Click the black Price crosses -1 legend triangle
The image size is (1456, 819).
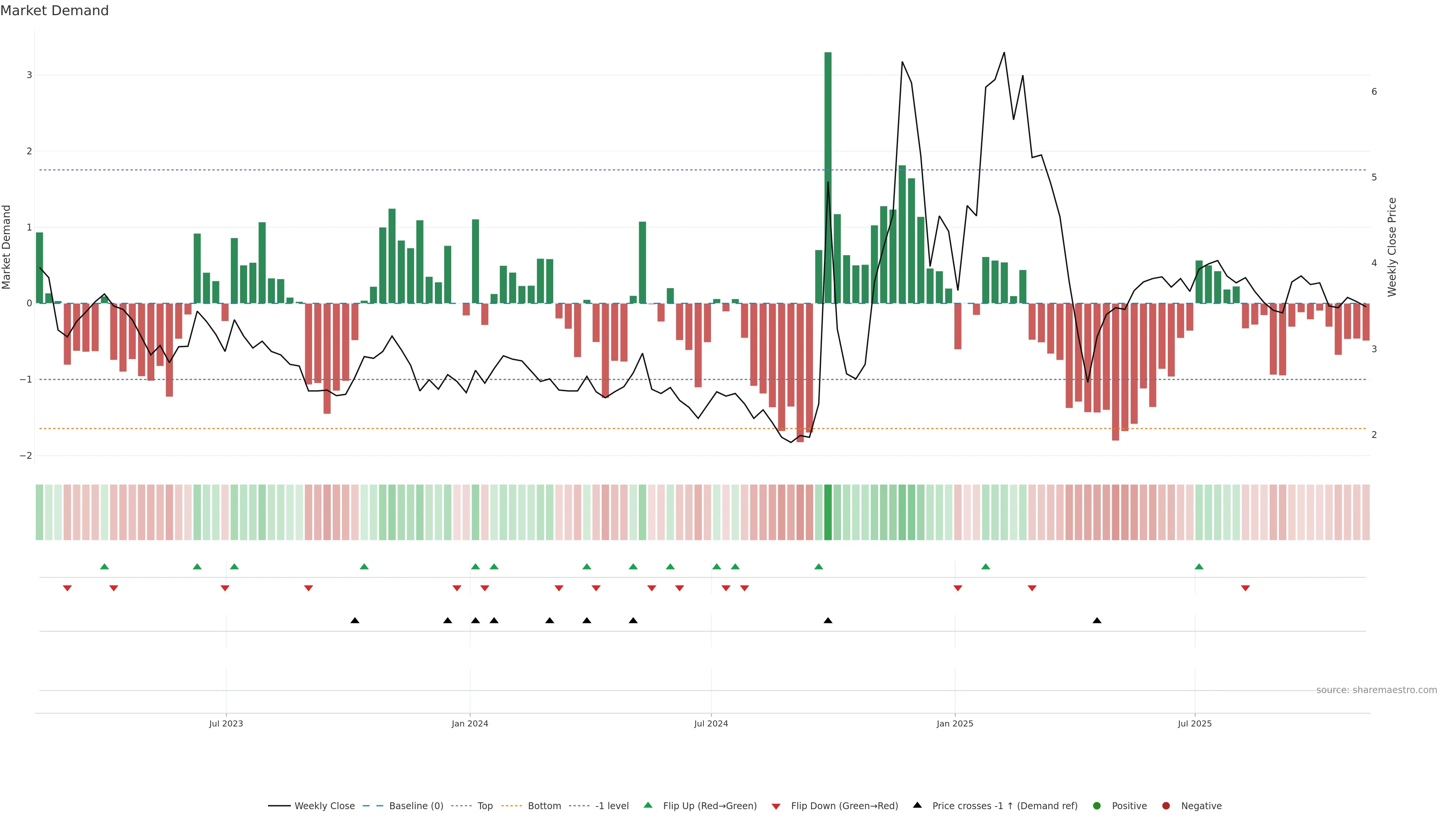pos(917,805)
